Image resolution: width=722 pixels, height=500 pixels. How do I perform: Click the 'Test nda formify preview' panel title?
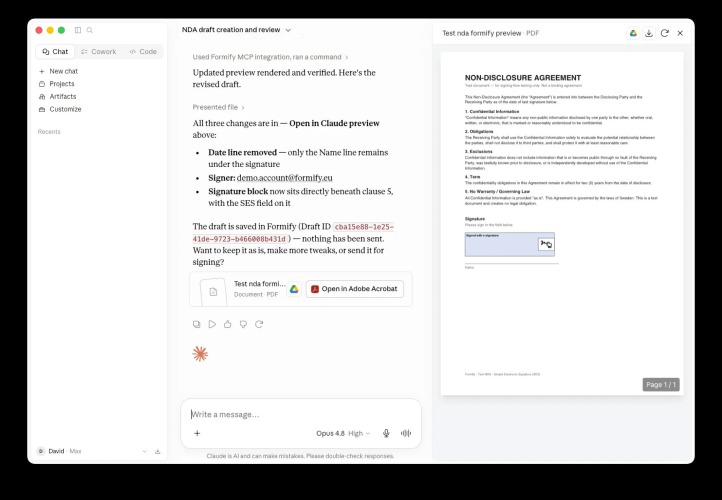click(x=482, y=33)
